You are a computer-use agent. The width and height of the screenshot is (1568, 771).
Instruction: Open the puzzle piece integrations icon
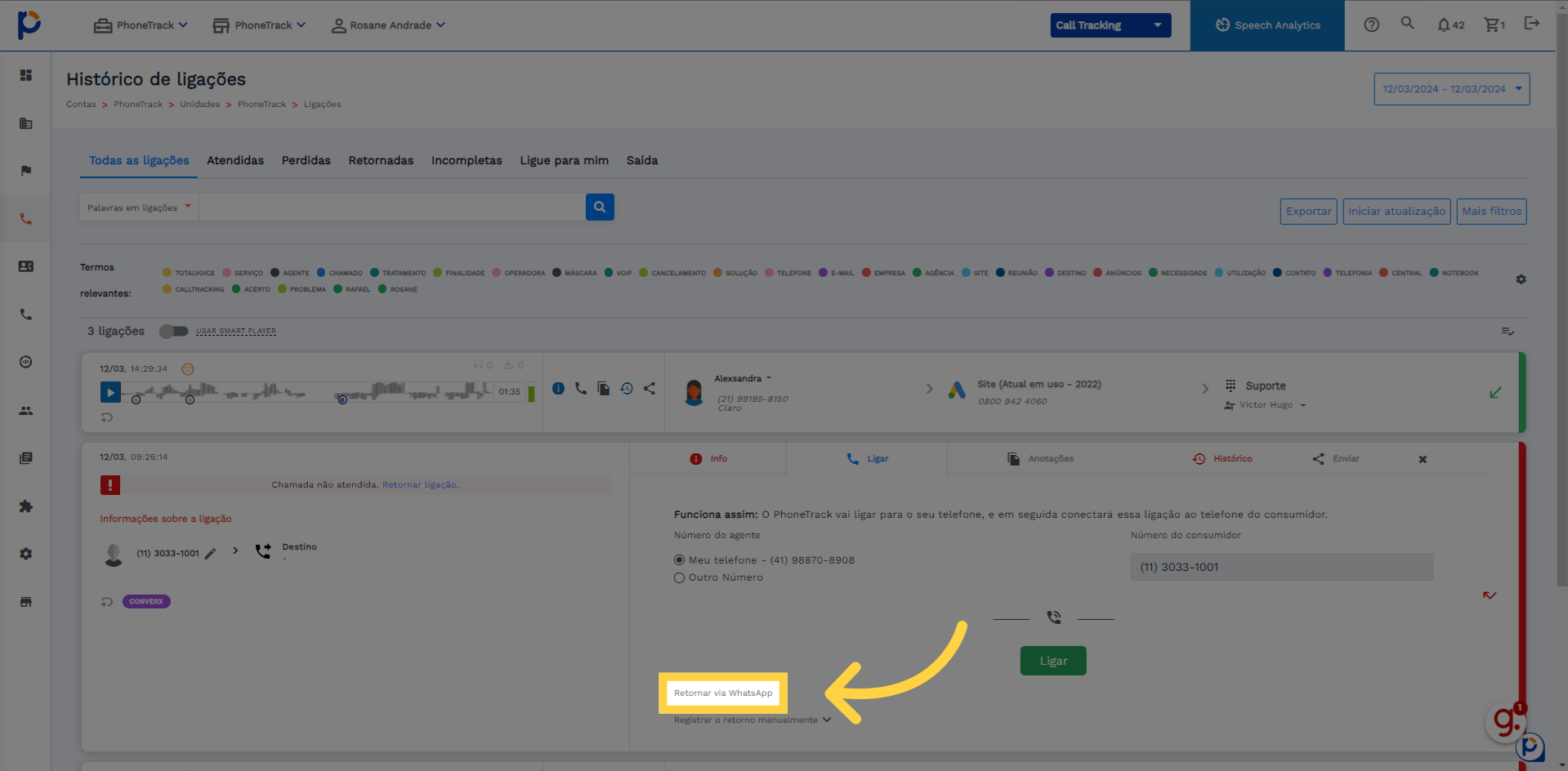point(26,506)
